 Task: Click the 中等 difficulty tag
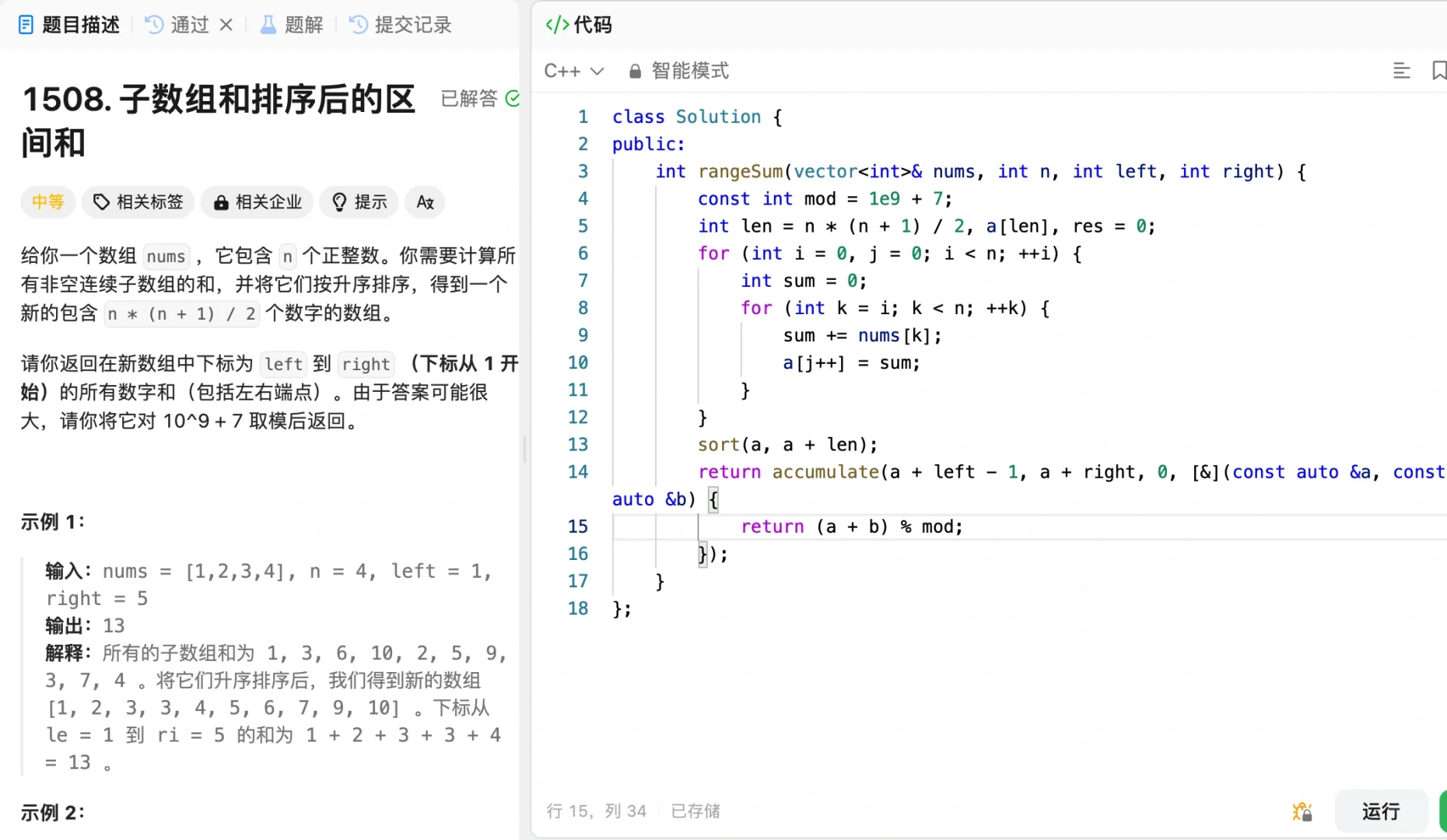coord(47,202)
